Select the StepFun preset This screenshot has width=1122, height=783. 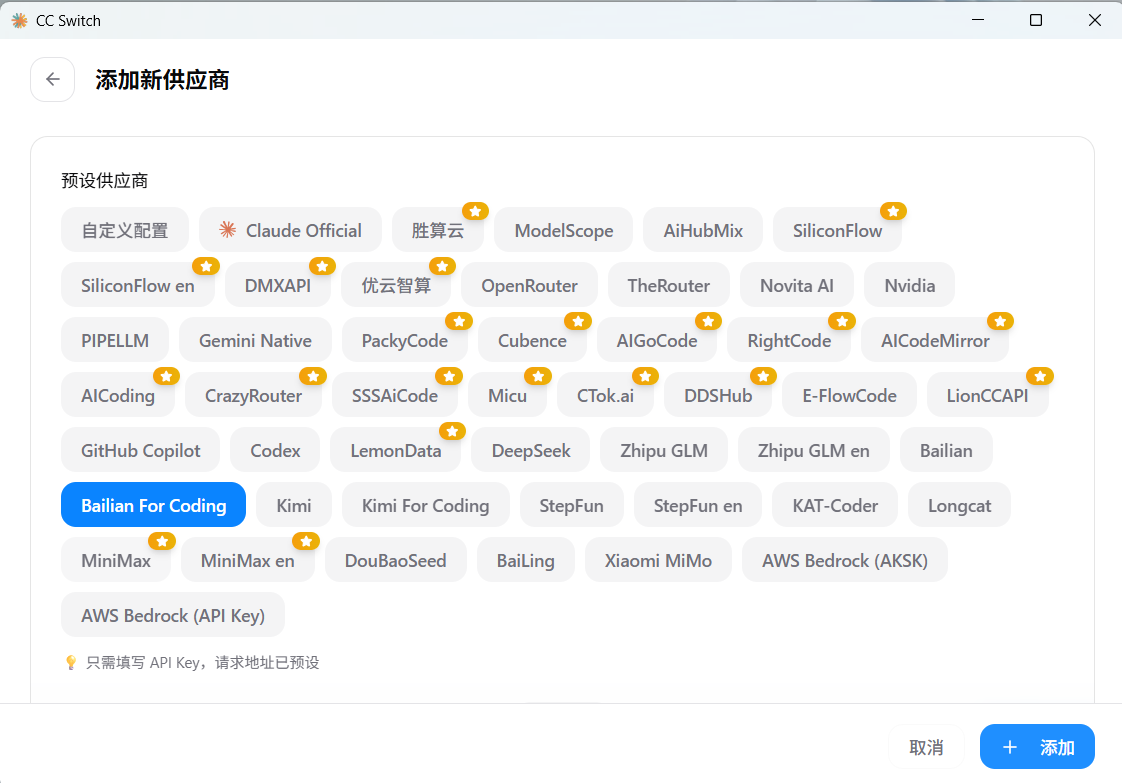(571, 505)
